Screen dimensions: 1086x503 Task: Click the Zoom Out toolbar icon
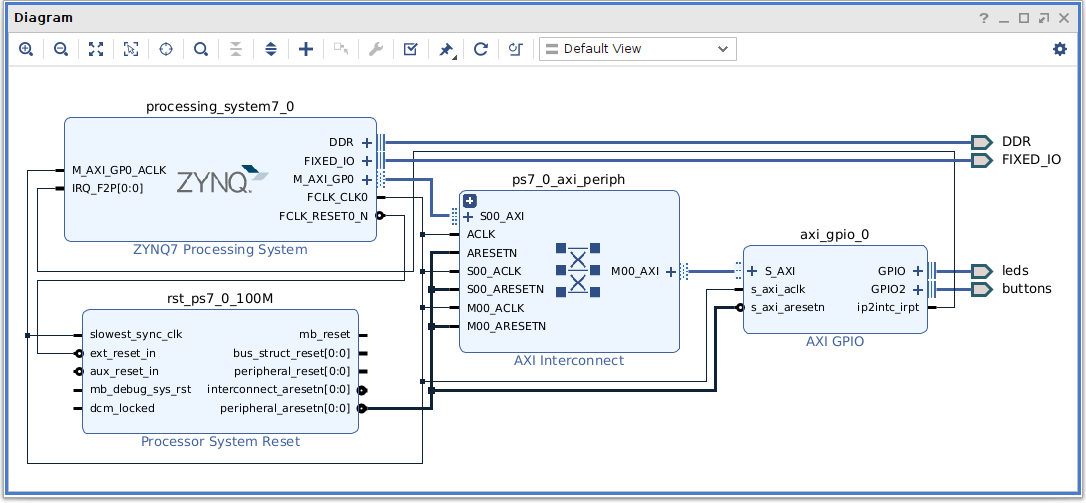tap(61, 49)
